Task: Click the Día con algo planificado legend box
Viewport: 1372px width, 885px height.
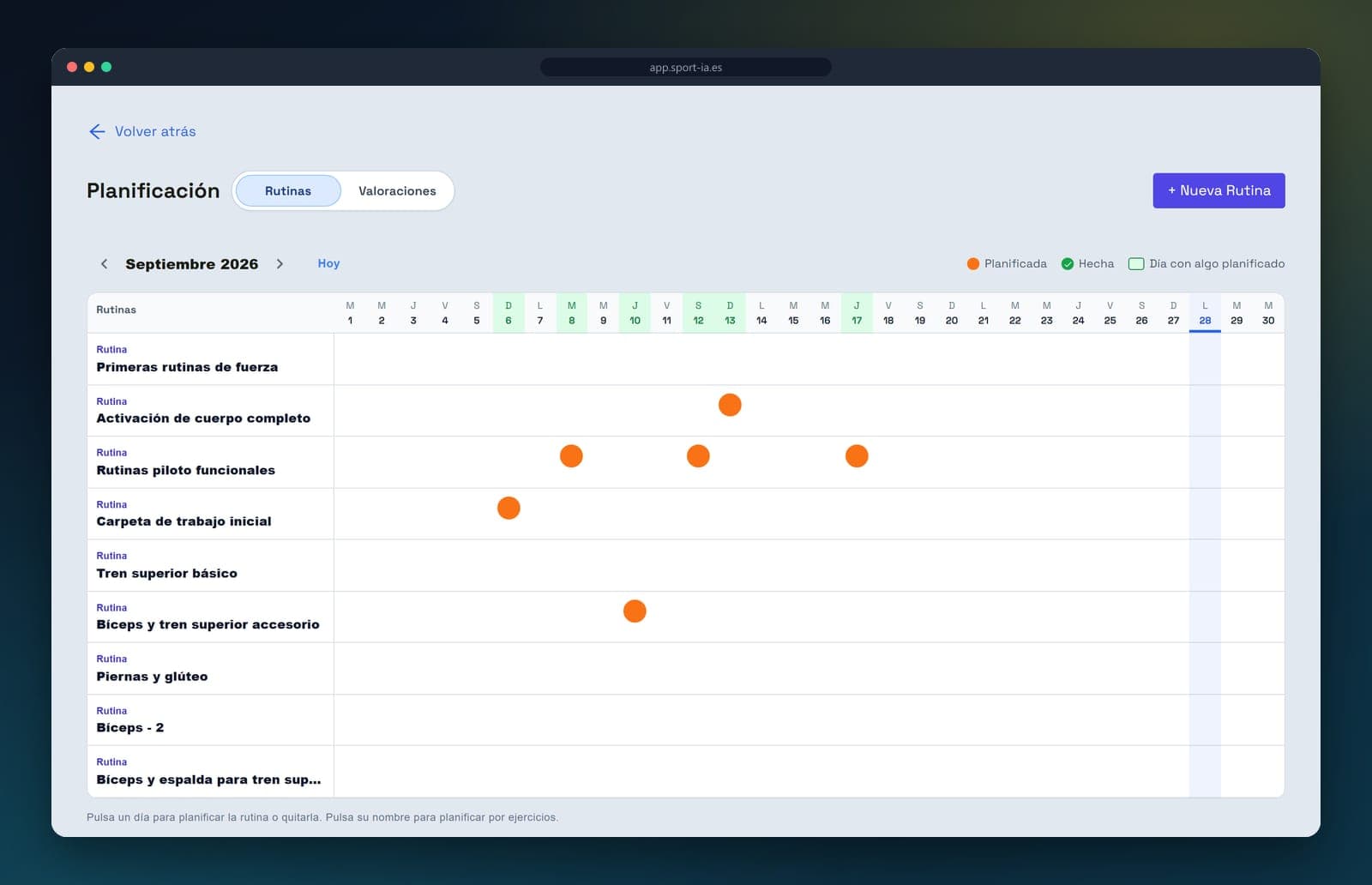Action: point(1136,264)
